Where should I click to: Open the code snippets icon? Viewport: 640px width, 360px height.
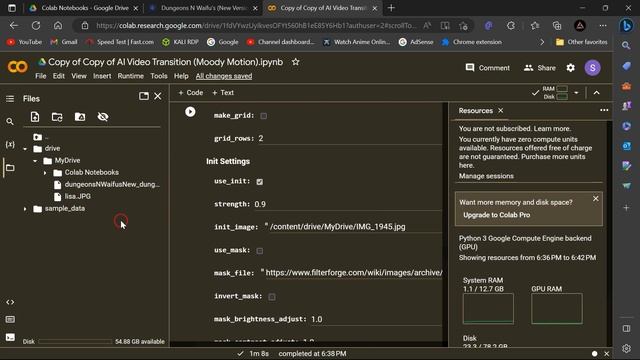pos(10,302)
